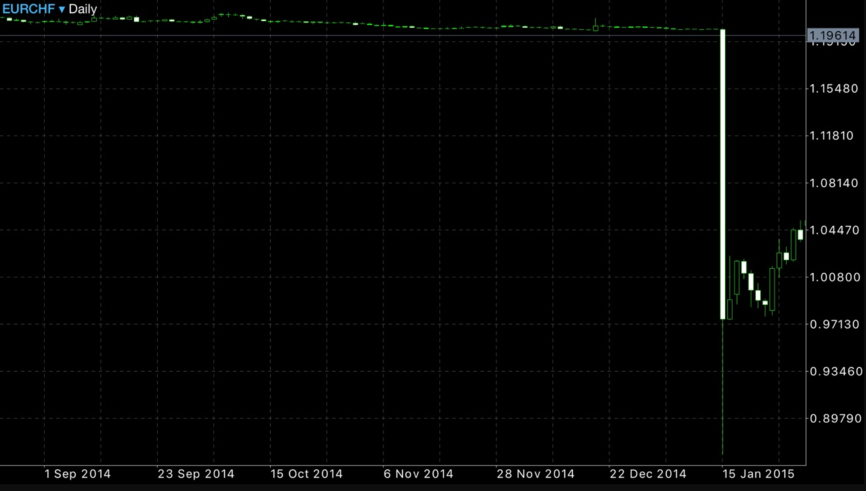
Task: Click the 1.19614 current price marker
Action: [832, 36]
